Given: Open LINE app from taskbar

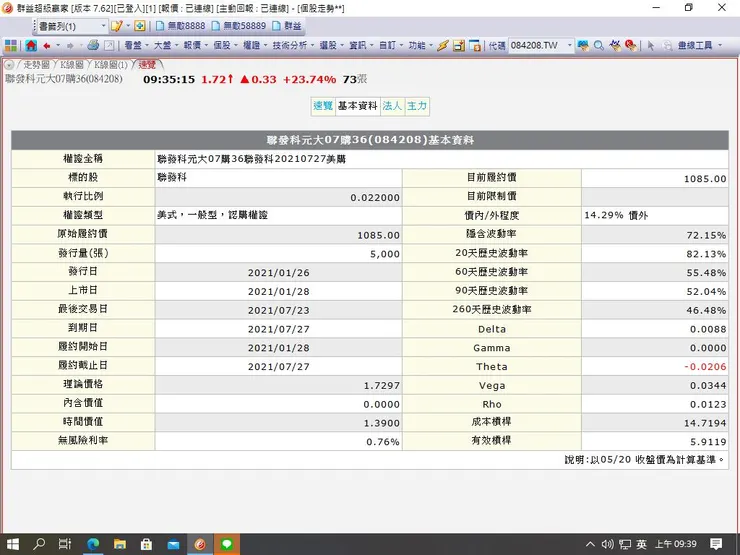Looking at the screenshot, I should [x=227, y=544].
